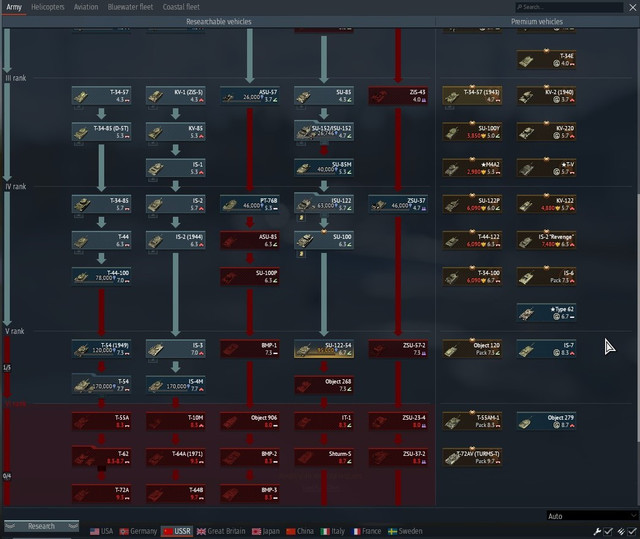The width and height of the screenshot is (640, 539).
Task: Select the ZSU-37 anti-air card
Action: [398, 204]
